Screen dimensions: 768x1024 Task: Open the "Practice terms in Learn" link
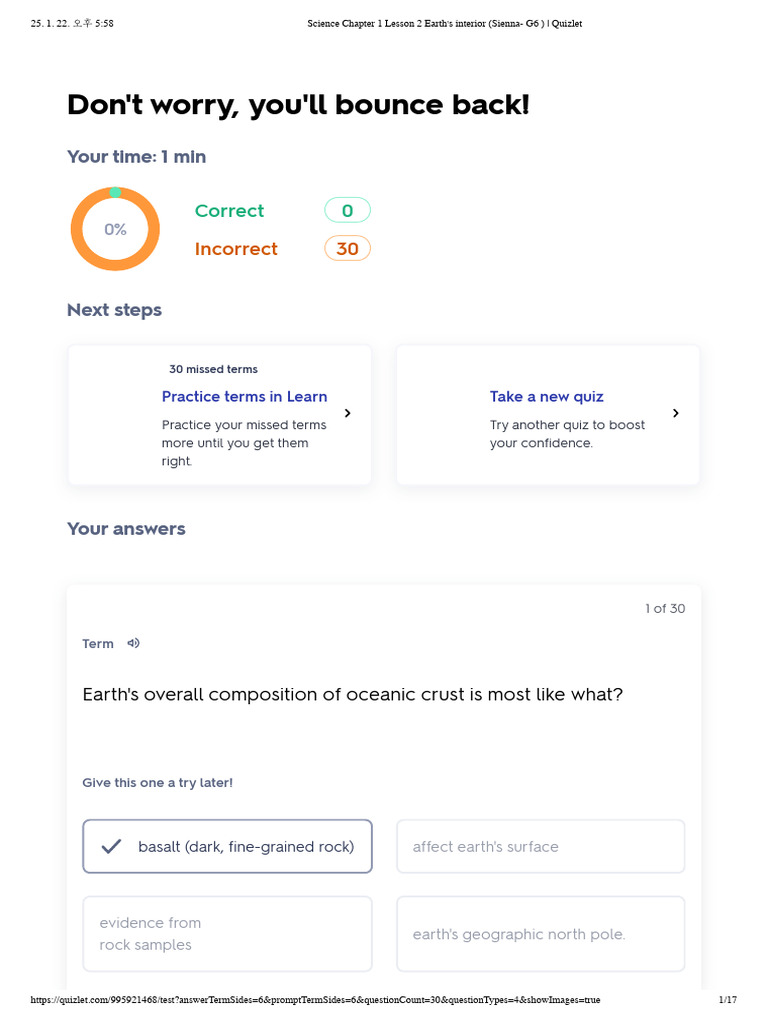click(244, 397)
